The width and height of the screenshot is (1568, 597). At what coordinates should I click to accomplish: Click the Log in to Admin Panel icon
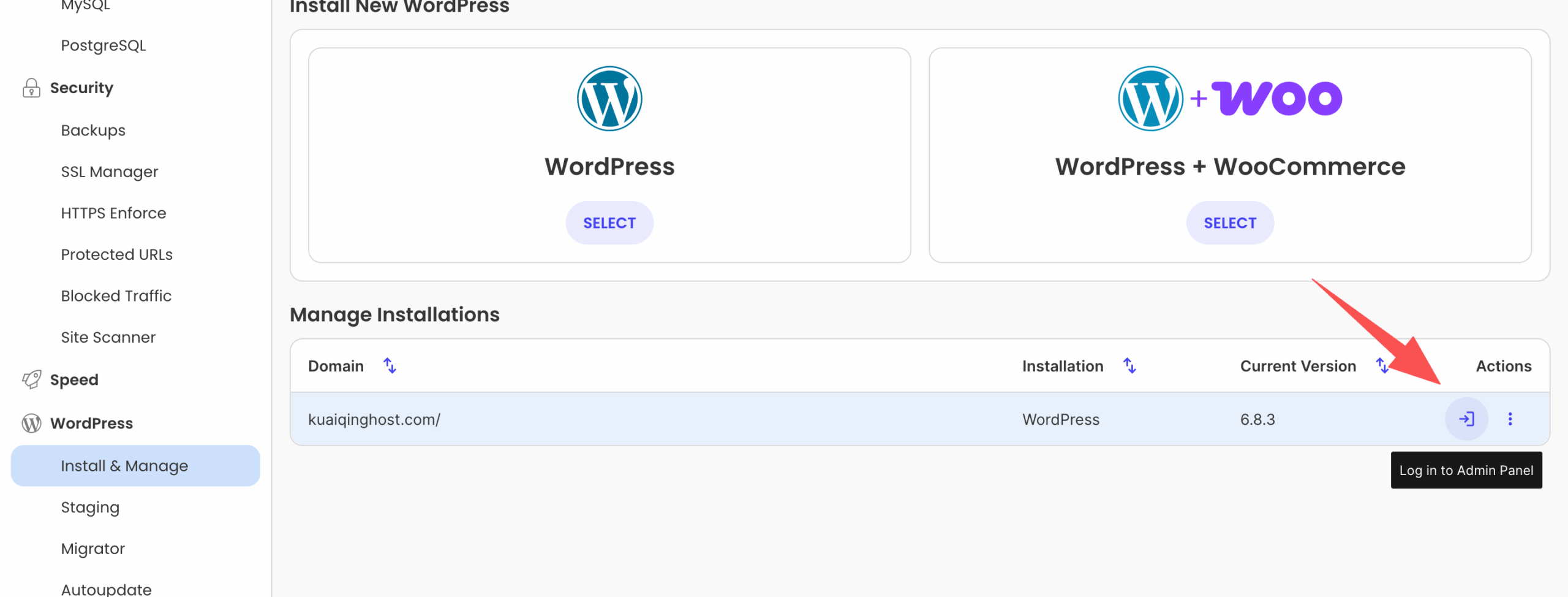(x=1466, y=419)
